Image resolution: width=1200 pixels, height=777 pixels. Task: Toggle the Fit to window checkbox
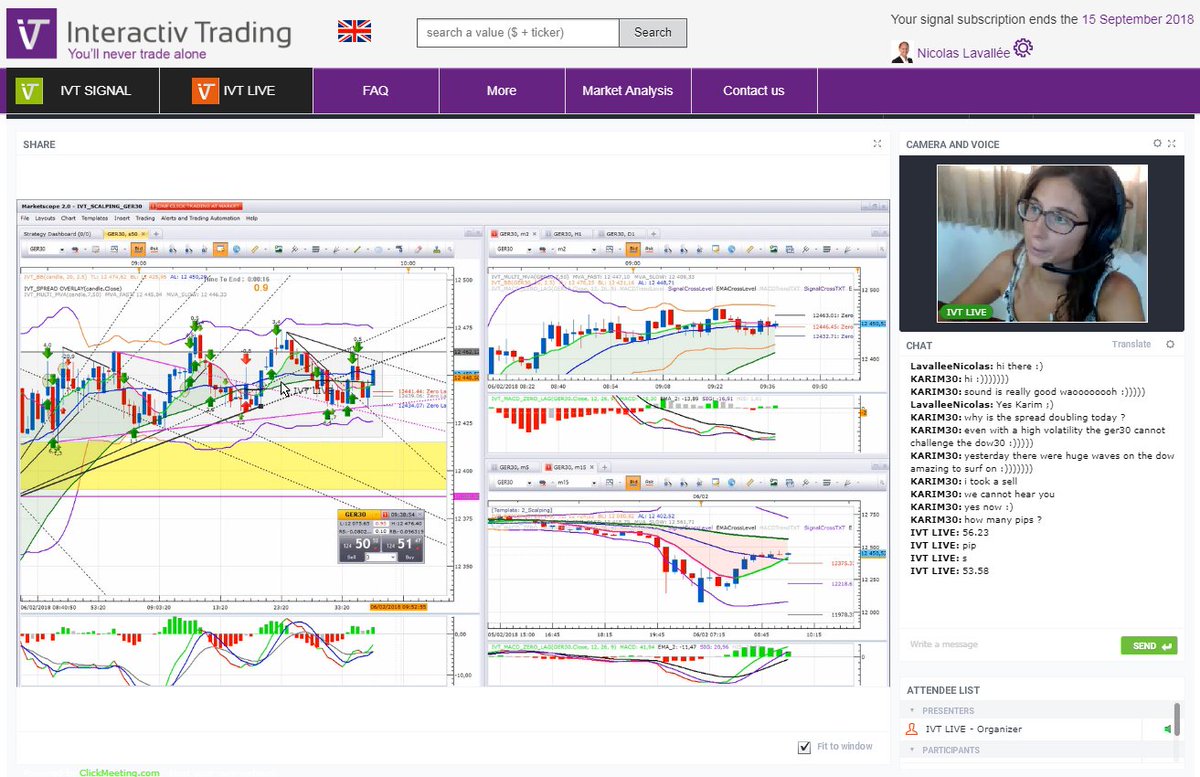point(804,746)
